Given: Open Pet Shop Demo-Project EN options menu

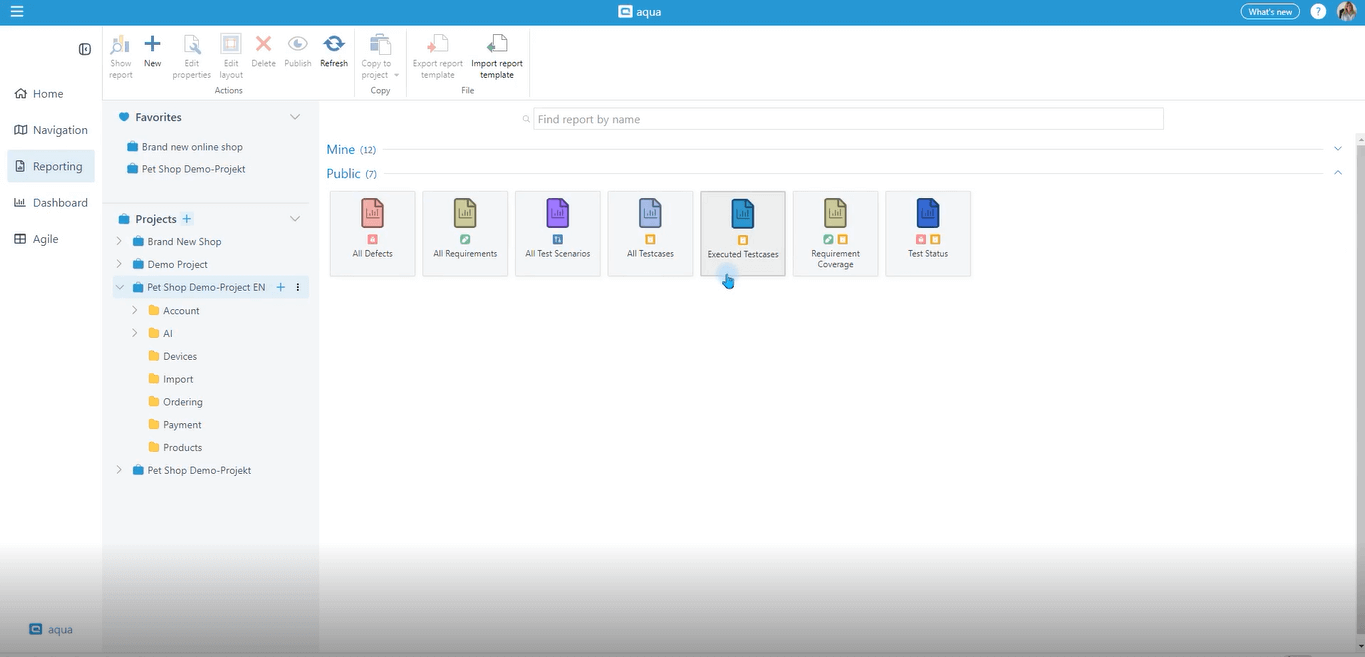Looking at the screenshot, I should 297,288.
